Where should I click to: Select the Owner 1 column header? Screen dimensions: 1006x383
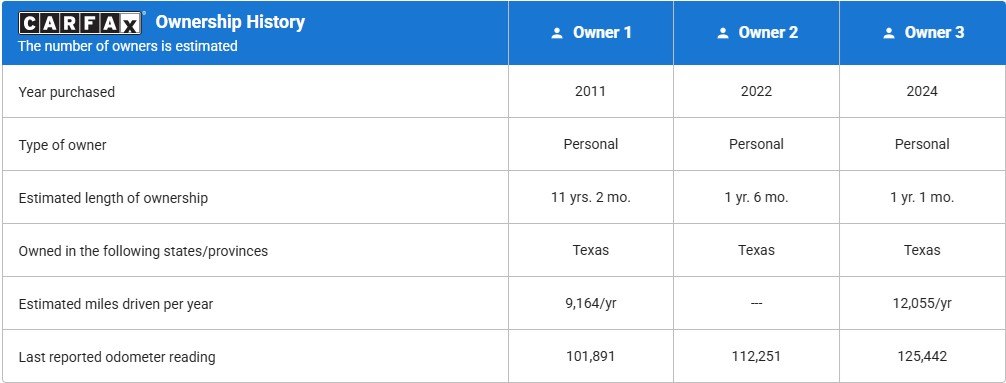coord(591,33)
